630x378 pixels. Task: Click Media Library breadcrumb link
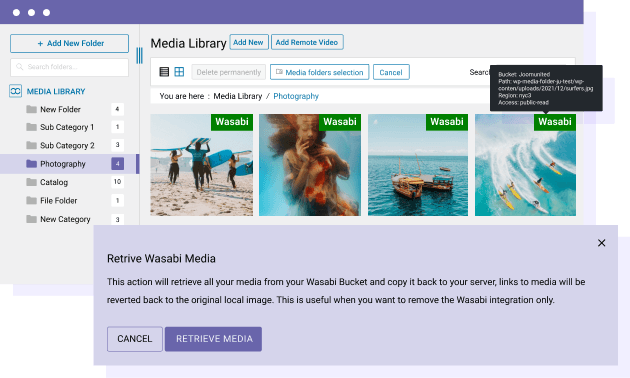pyautogui.click(x=237, y=96)
